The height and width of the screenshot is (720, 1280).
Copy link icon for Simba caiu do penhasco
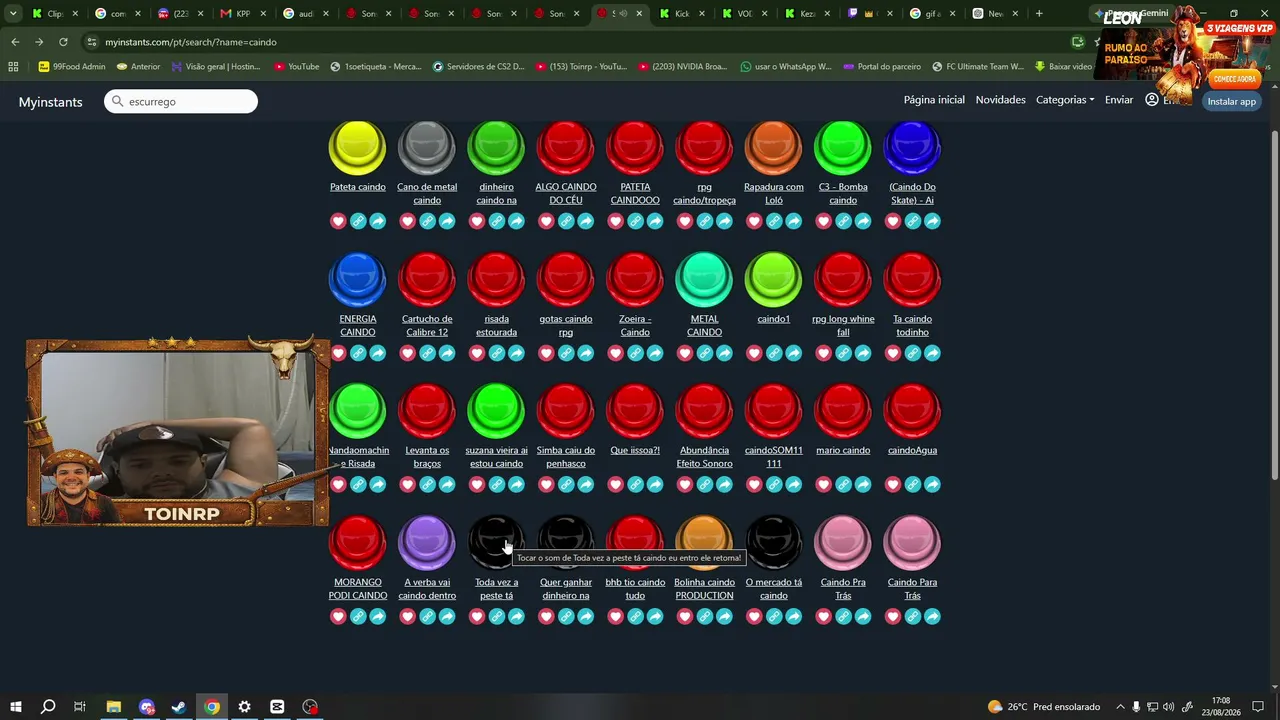(x=566, y=485)
